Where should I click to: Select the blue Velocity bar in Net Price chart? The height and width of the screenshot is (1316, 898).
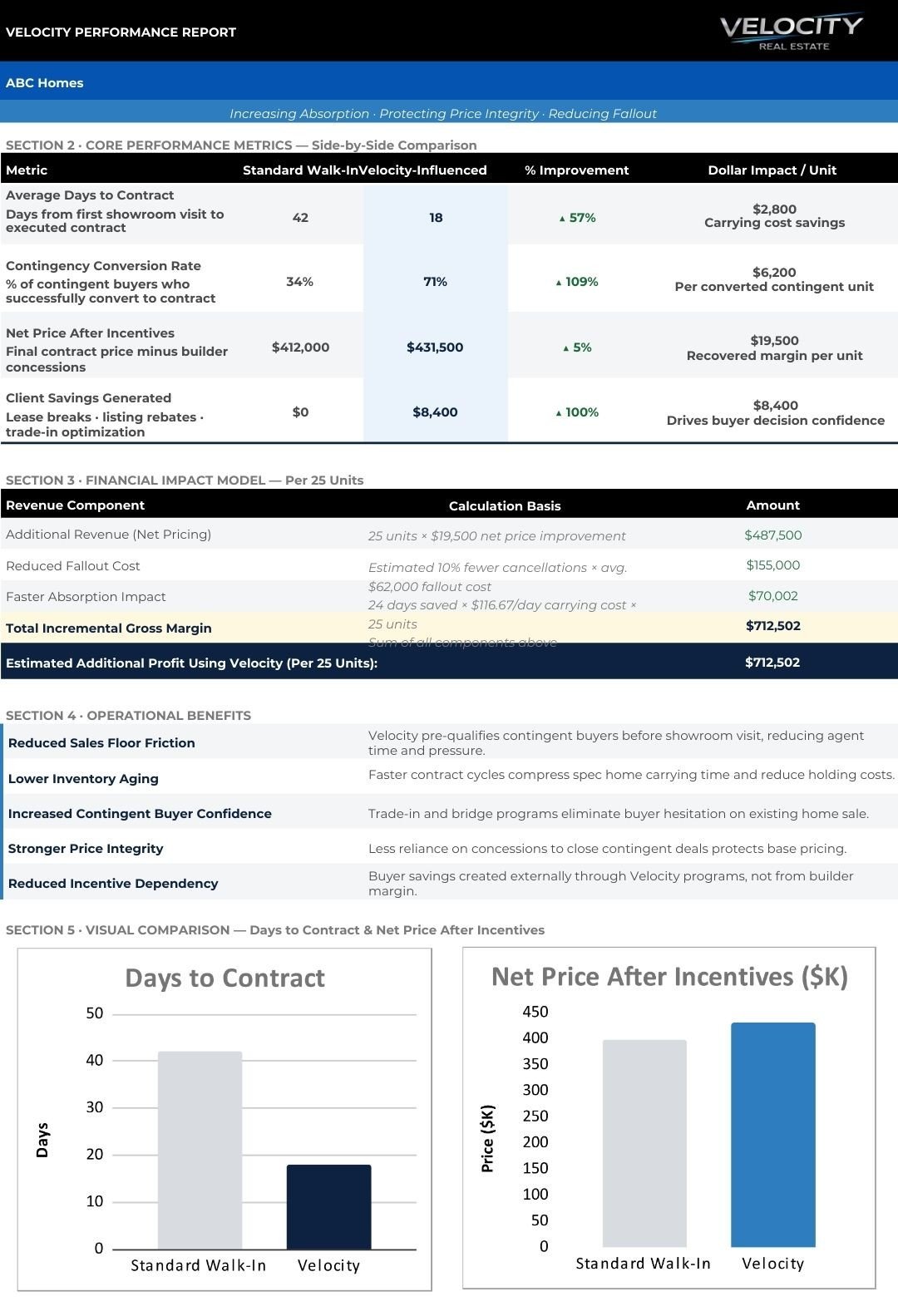(x=772, y=1134)
